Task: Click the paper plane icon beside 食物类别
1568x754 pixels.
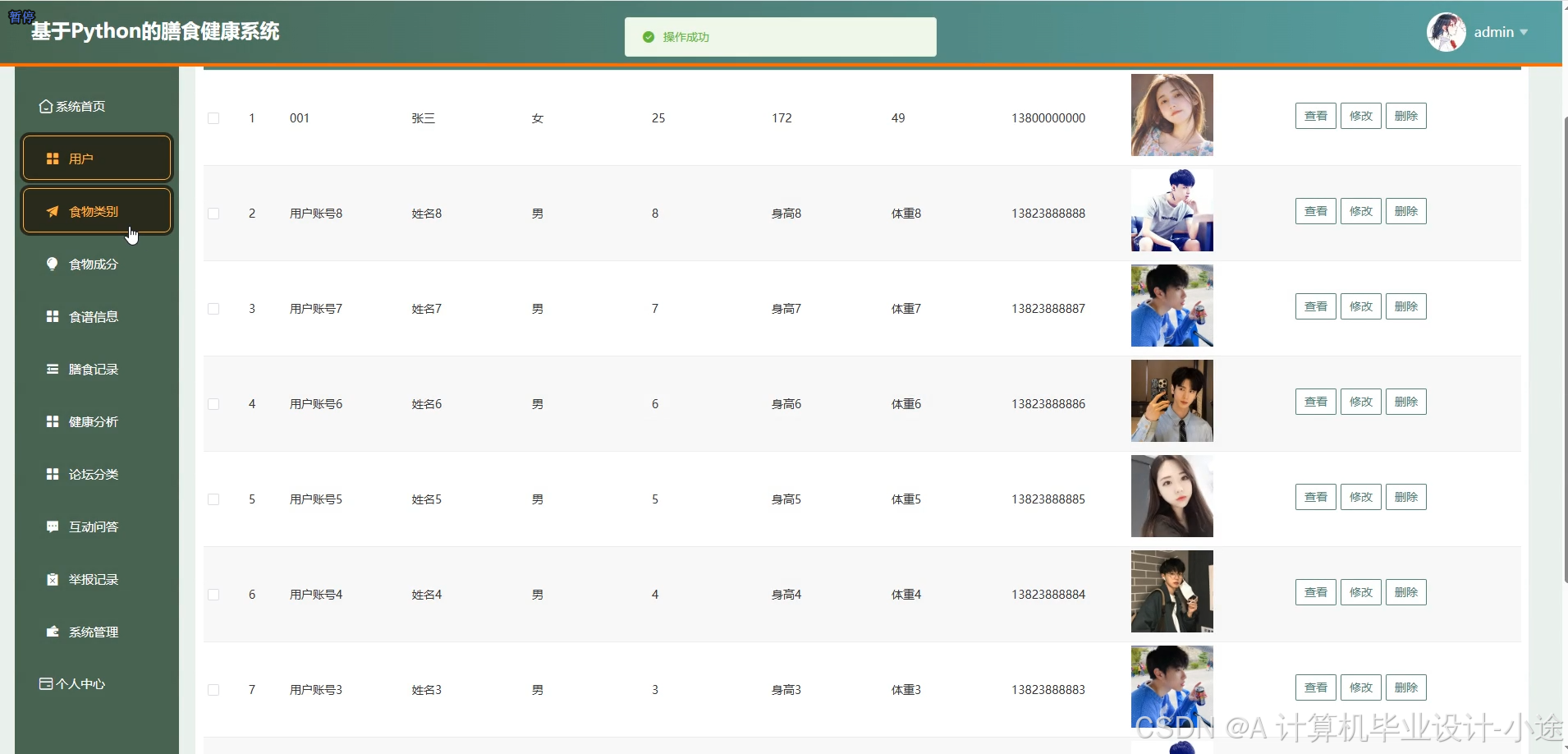Action: coord(53,211)
